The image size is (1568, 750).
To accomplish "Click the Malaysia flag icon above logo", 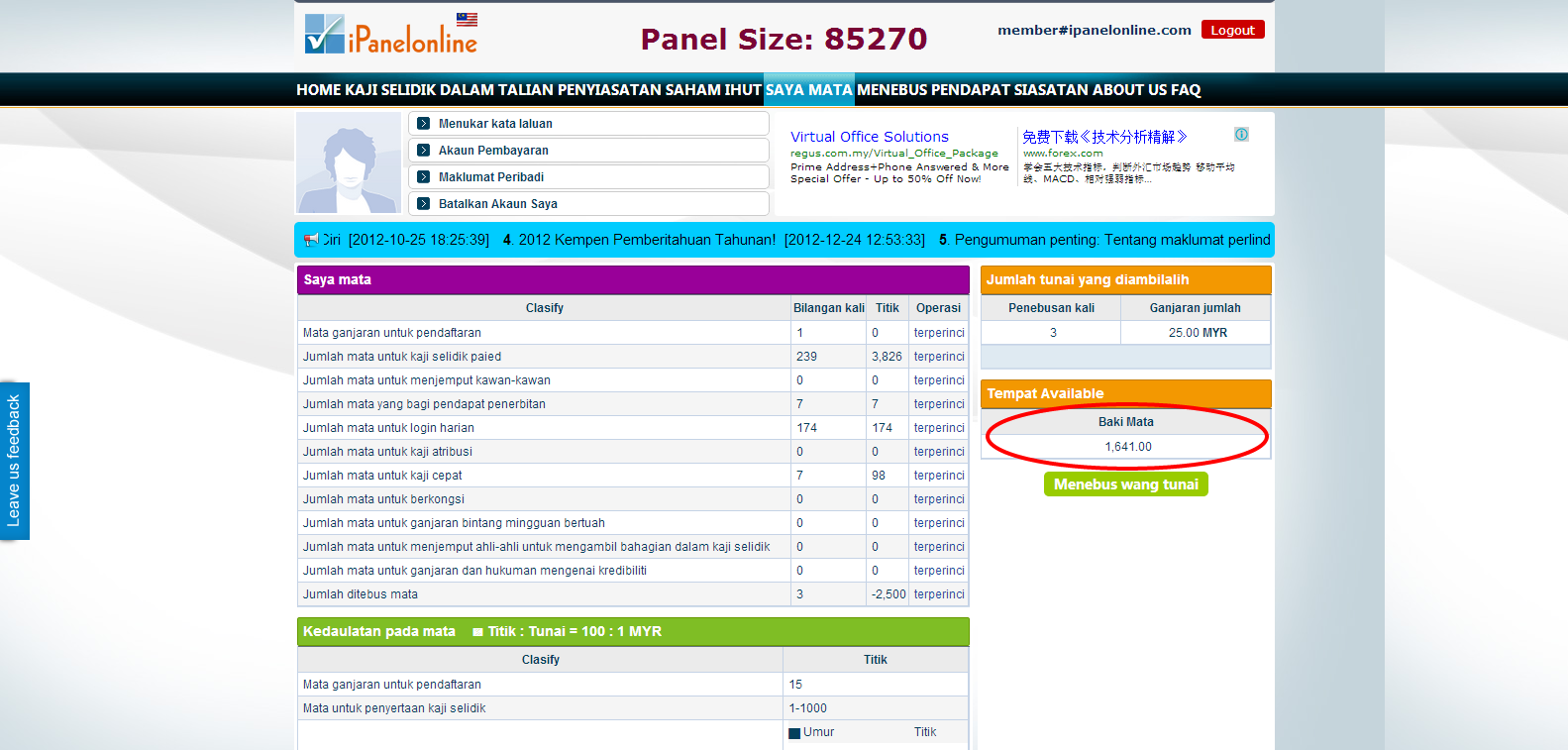I will click(467, 19).
